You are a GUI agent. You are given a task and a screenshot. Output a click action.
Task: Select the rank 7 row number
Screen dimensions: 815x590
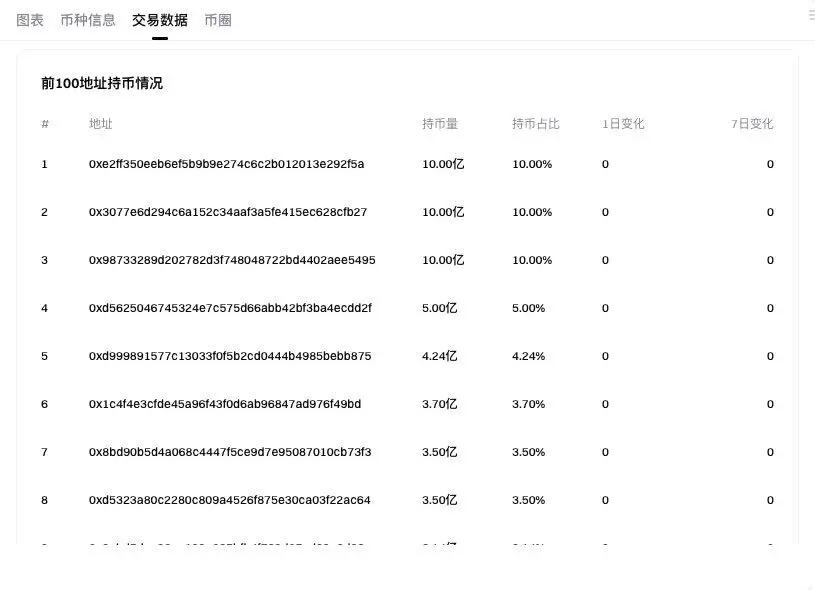click(44, 452)
